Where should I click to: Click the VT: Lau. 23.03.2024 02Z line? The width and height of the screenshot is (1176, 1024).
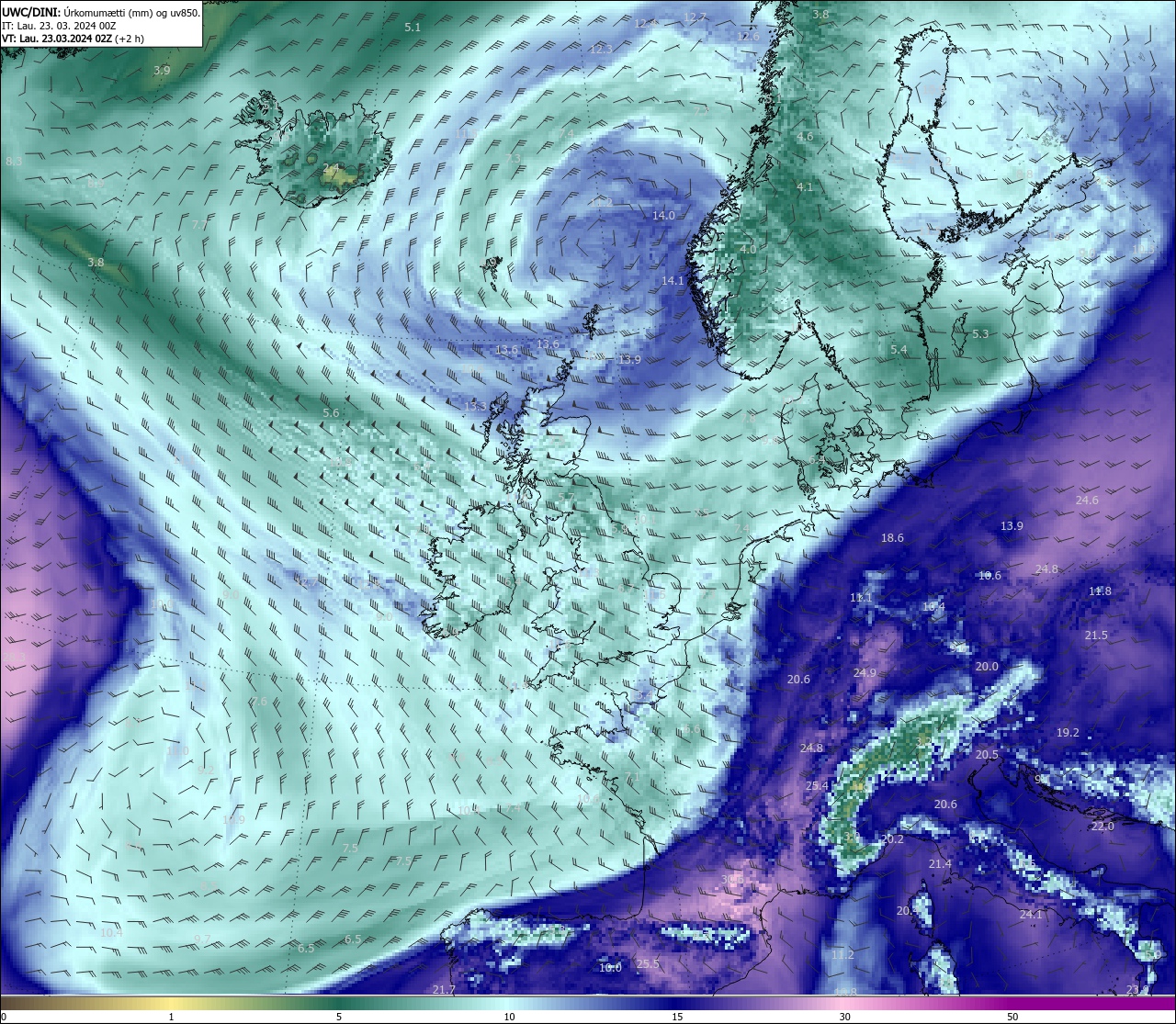73,39
